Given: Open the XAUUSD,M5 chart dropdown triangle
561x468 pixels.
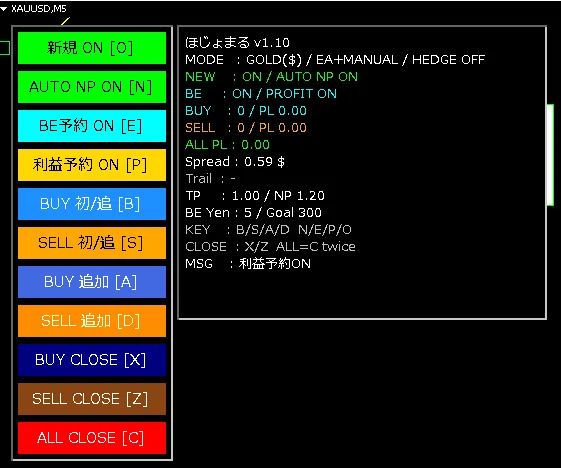Looking at the screenshot, I should coord(4,9).
